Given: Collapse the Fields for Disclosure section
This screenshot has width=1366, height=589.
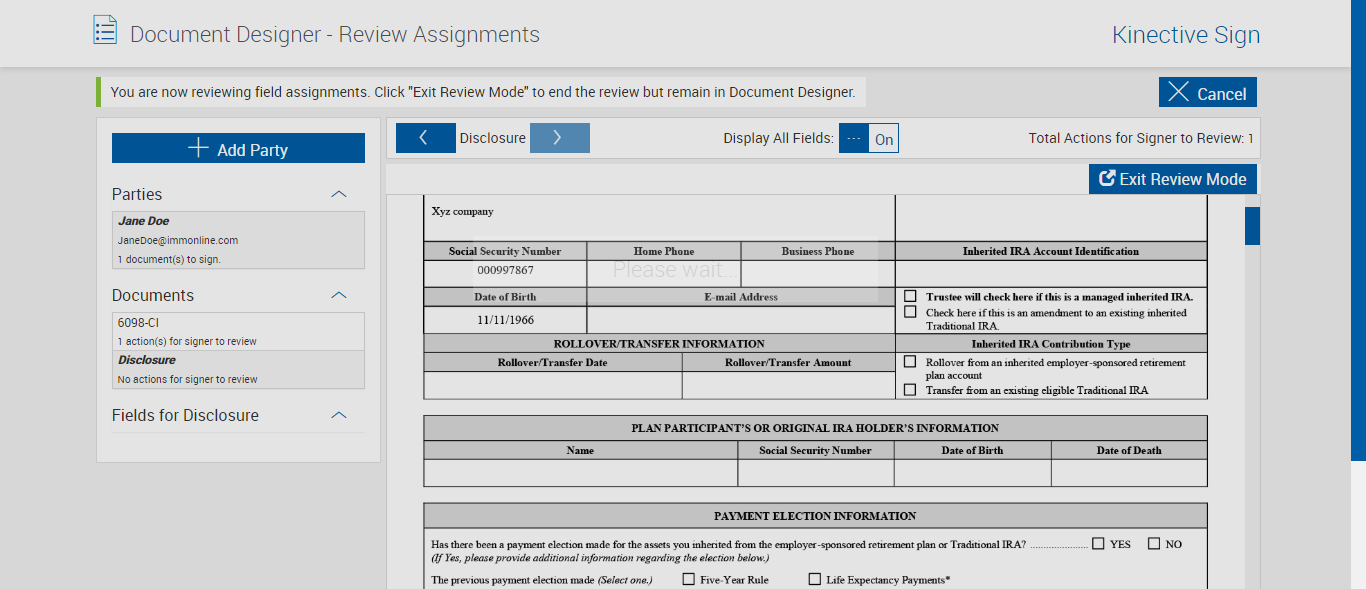Looking at the screenshot, I should (x=339, y=415).
